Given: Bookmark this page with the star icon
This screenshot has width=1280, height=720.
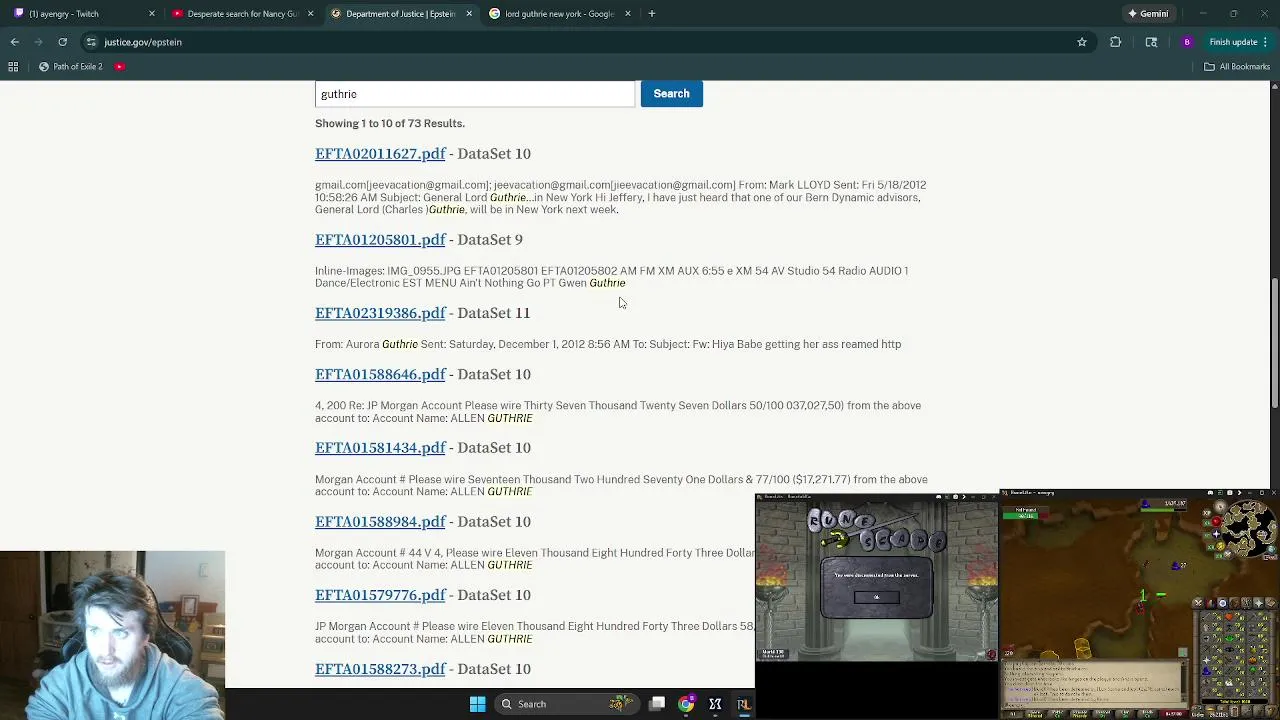Looking at the screenshot, I should tap(1081, 42).
